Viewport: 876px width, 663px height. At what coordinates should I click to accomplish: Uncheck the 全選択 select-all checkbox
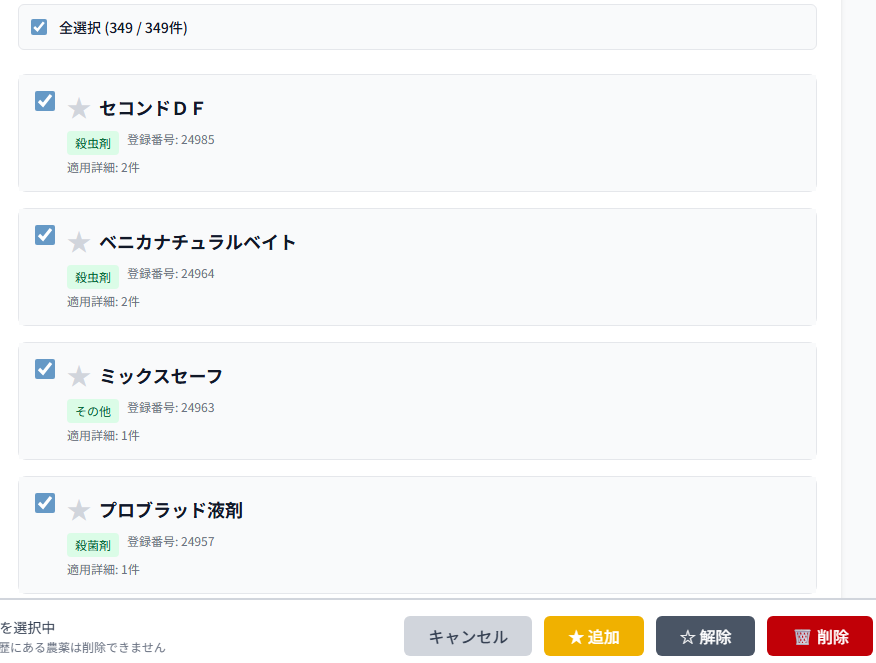[39, 27]
